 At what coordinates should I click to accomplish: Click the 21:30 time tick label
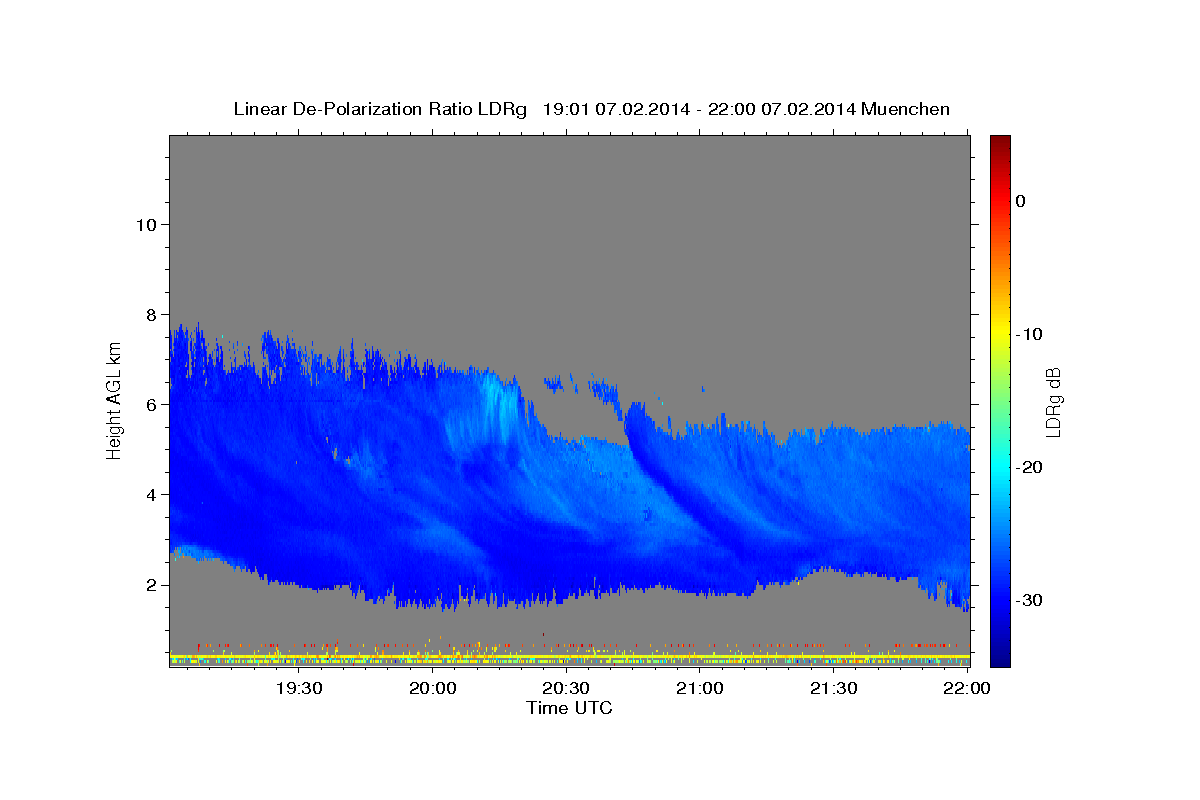click(x=833, y=688)
